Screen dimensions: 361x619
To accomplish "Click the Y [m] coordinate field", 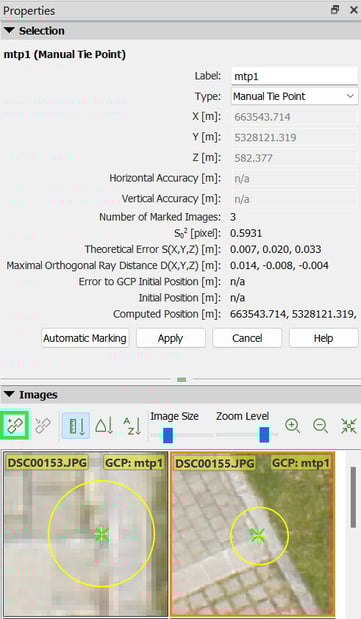I will [x=295, y=137].
